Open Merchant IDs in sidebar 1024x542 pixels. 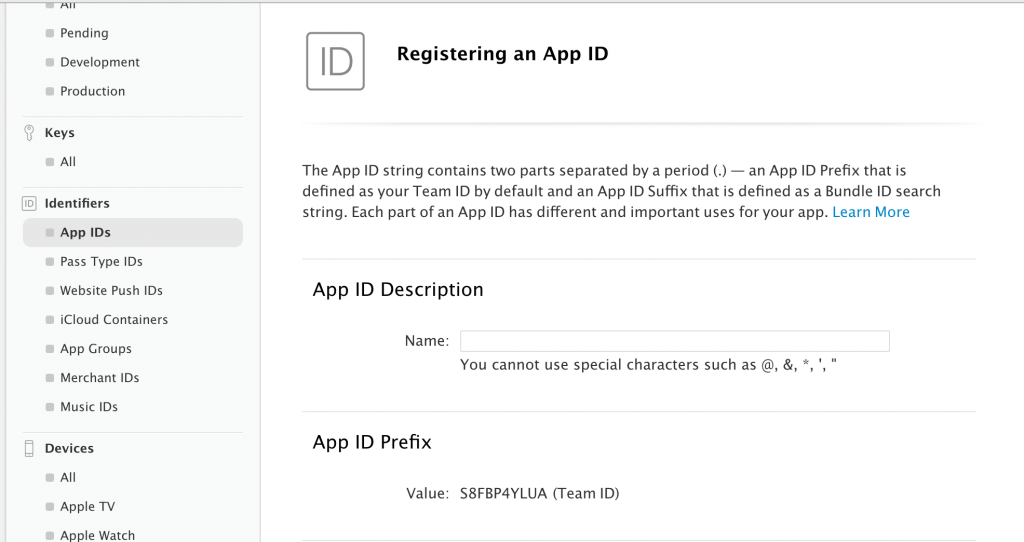(x=99, y=377)
